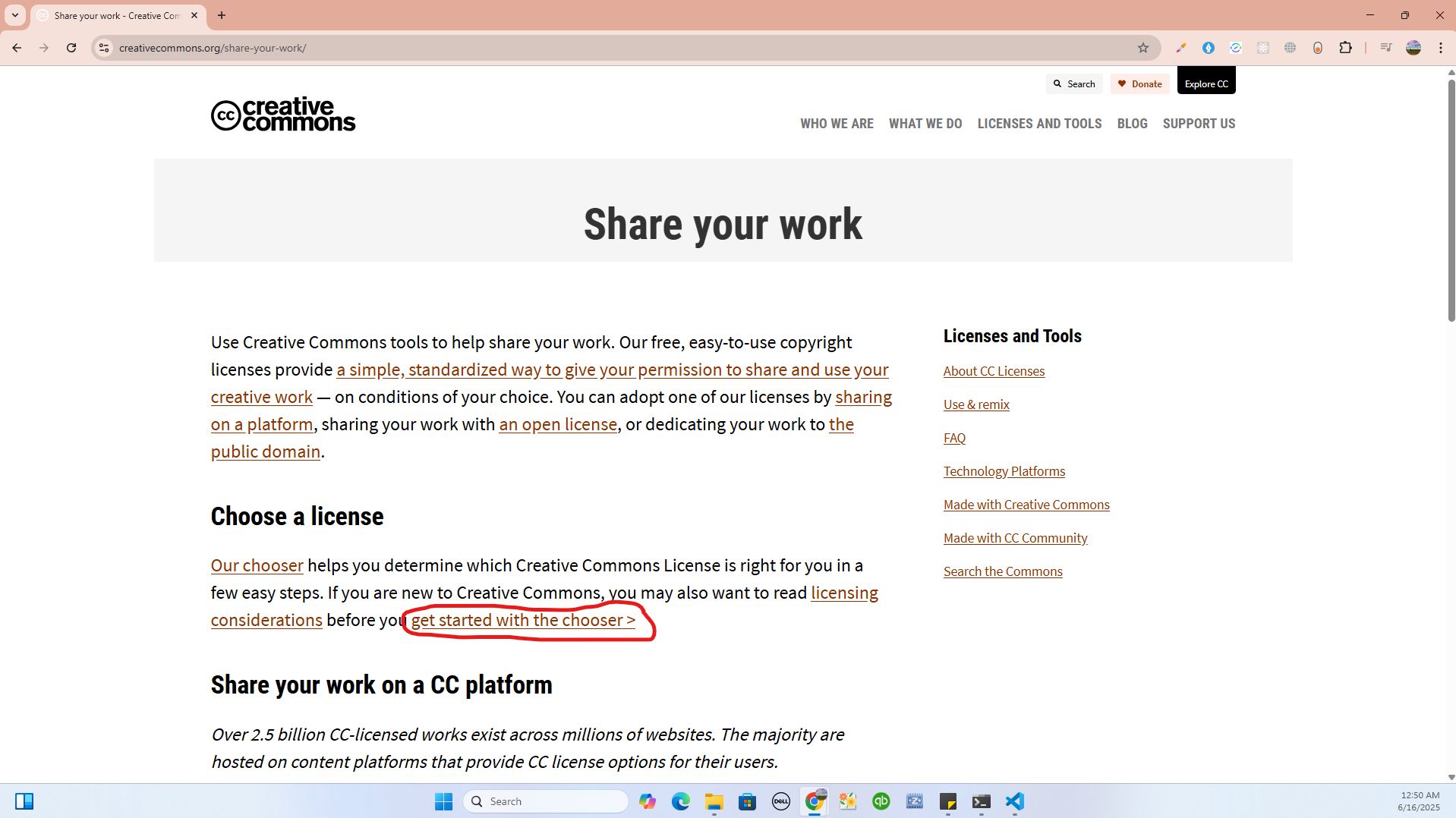Open the blue pen nib extension
1456x818 pixels.
tap(1209, 48)
